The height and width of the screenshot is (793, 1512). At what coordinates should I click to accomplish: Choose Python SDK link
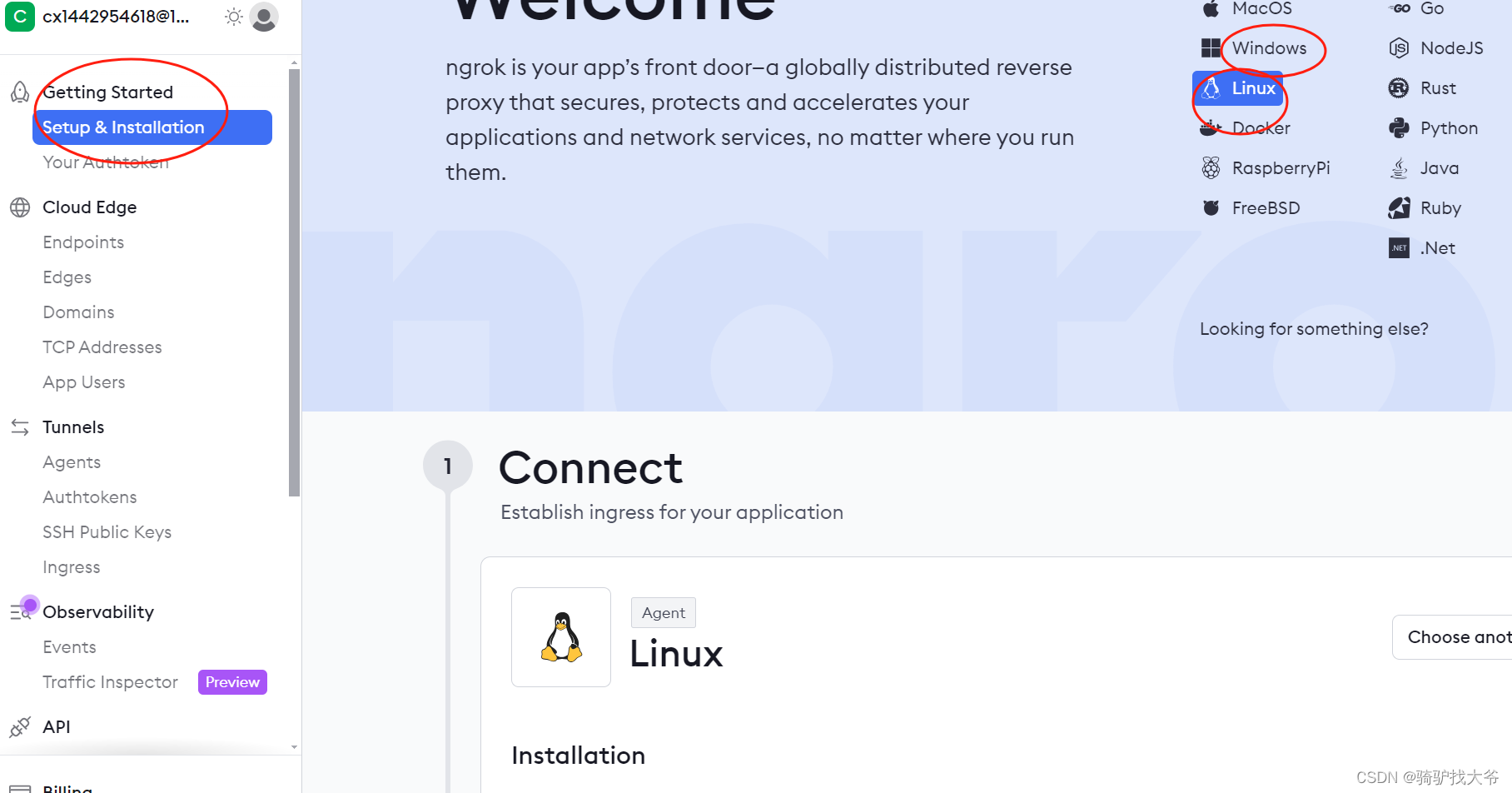click(x=1450, y=128)
